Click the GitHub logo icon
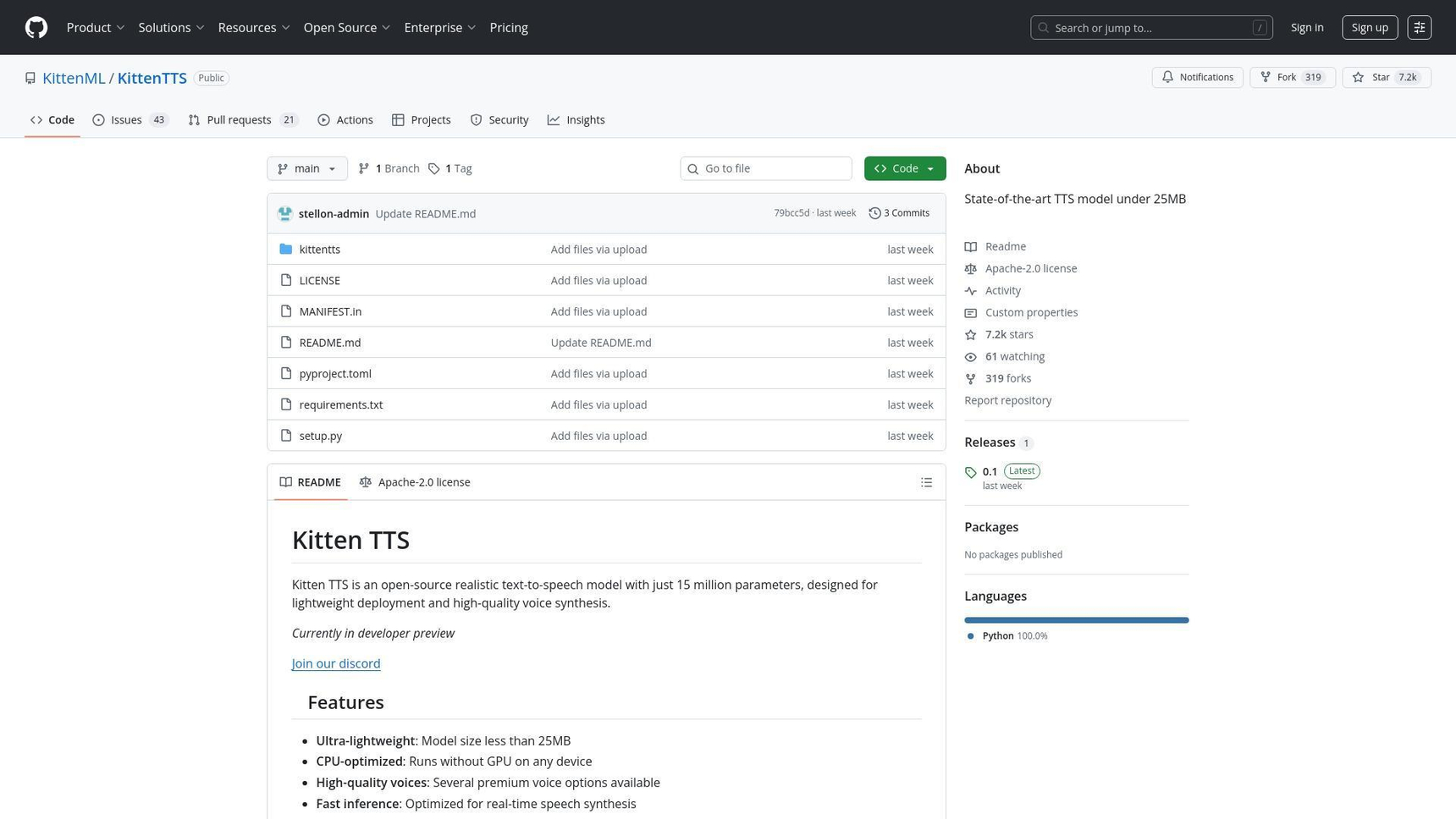 tap(36, 28)
